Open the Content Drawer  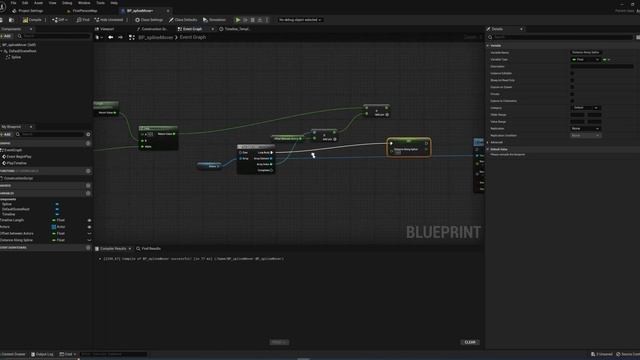(x=13, y=354)
